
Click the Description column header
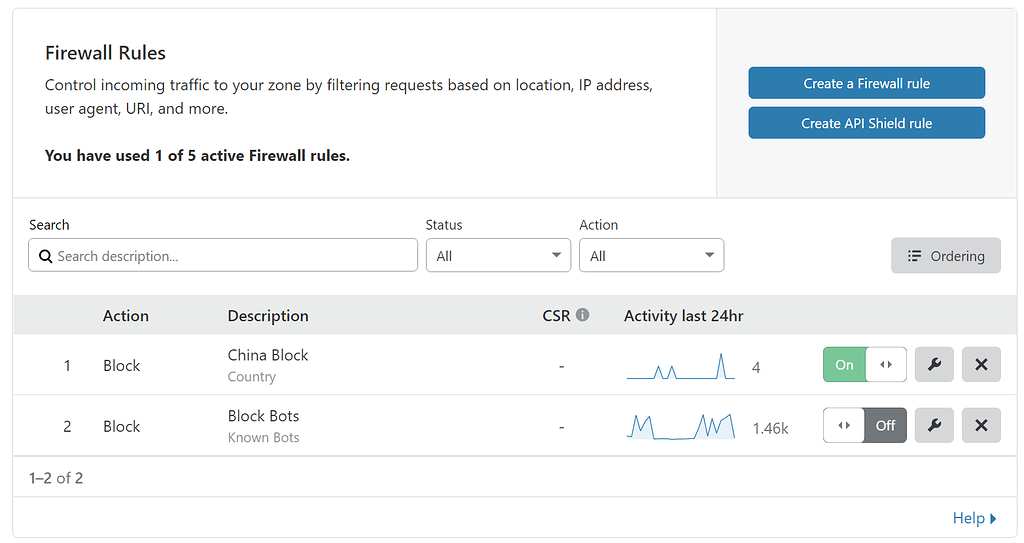(x=268, y=316)
